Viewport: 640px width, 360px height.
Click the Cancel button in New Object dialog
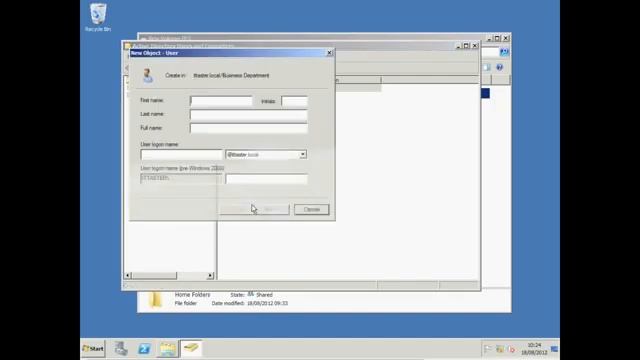coord(311,209)
